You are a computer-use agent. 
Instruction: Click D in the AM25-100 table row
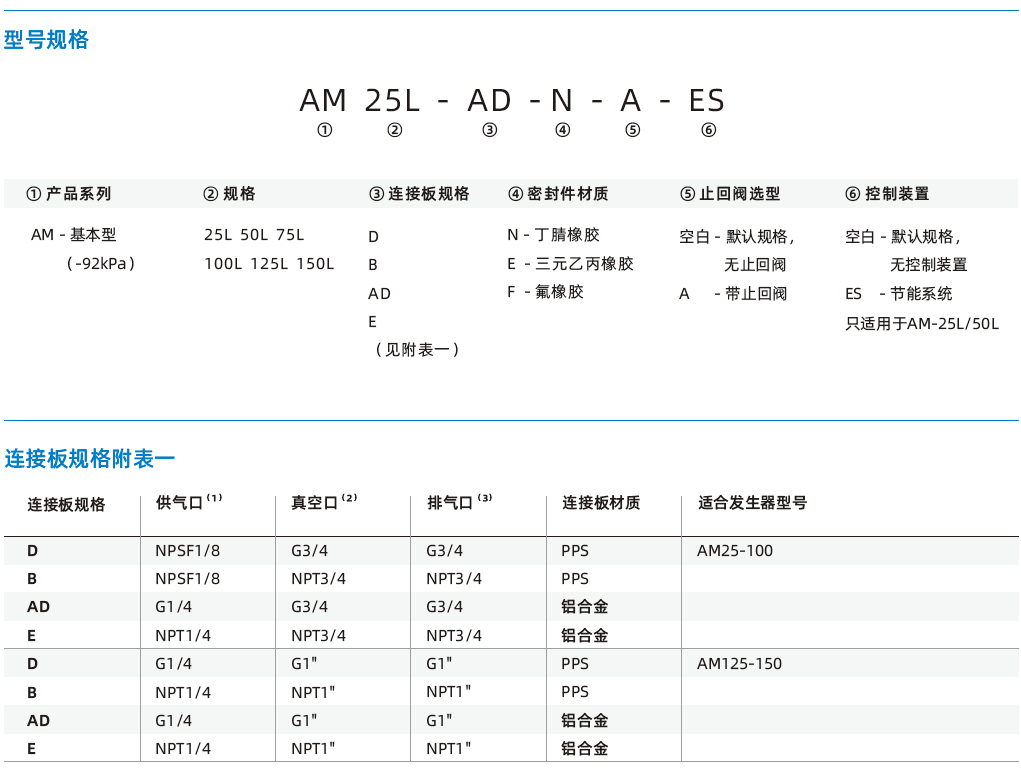point(33,551)
